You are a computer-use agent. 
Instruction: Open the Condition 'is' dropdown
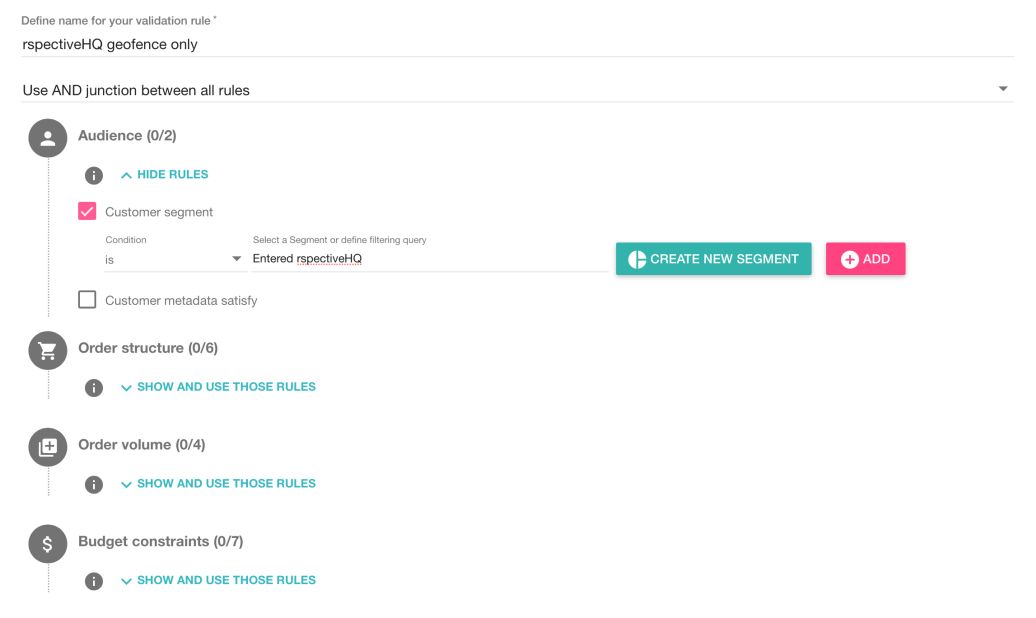(x=174, y=259)
